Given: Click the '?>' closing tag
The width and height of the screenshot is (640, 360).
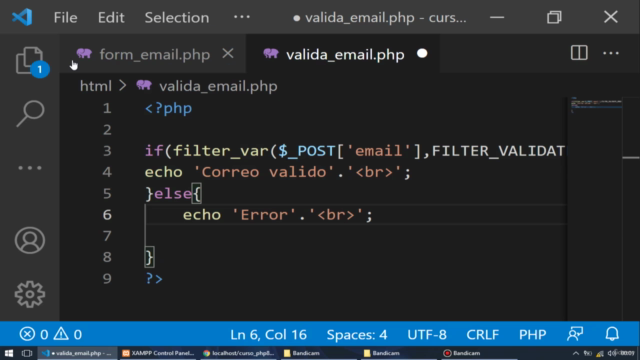Looking at the screenshot, I should pos(154,278).
